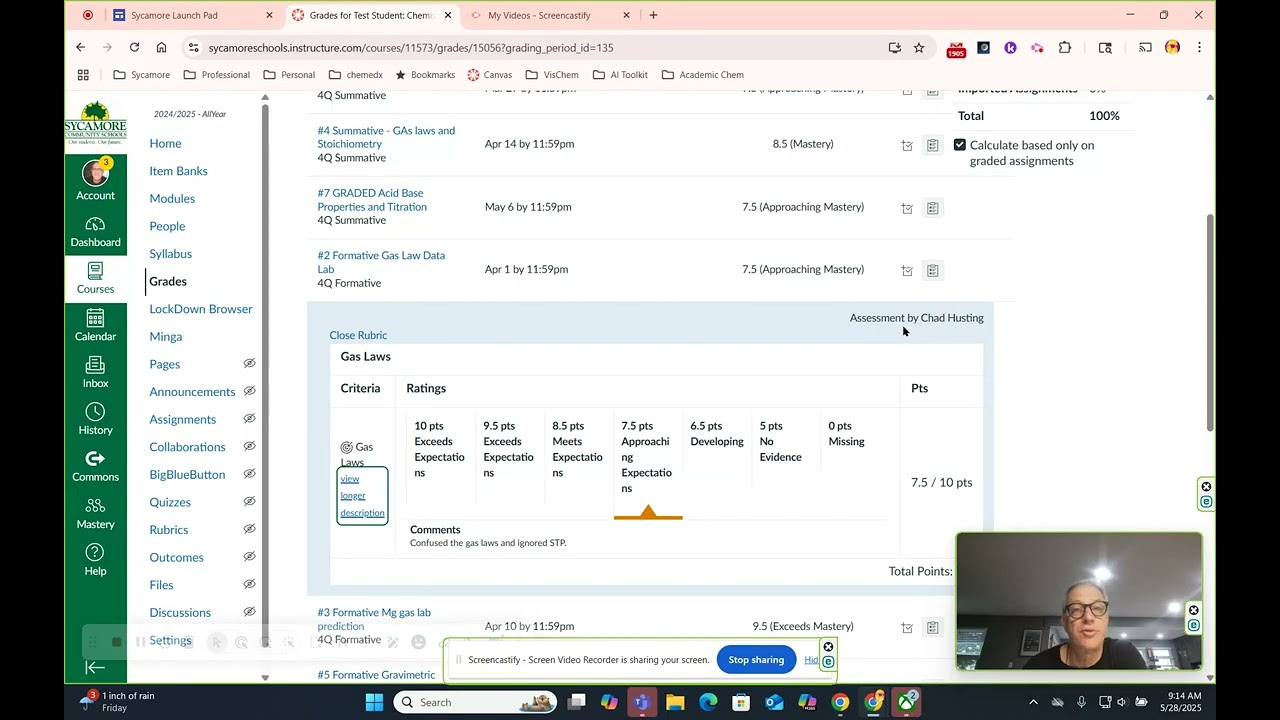Stop sharing the screen
The height and width of the screenshot is (720, 1280).
coord(756,660)
